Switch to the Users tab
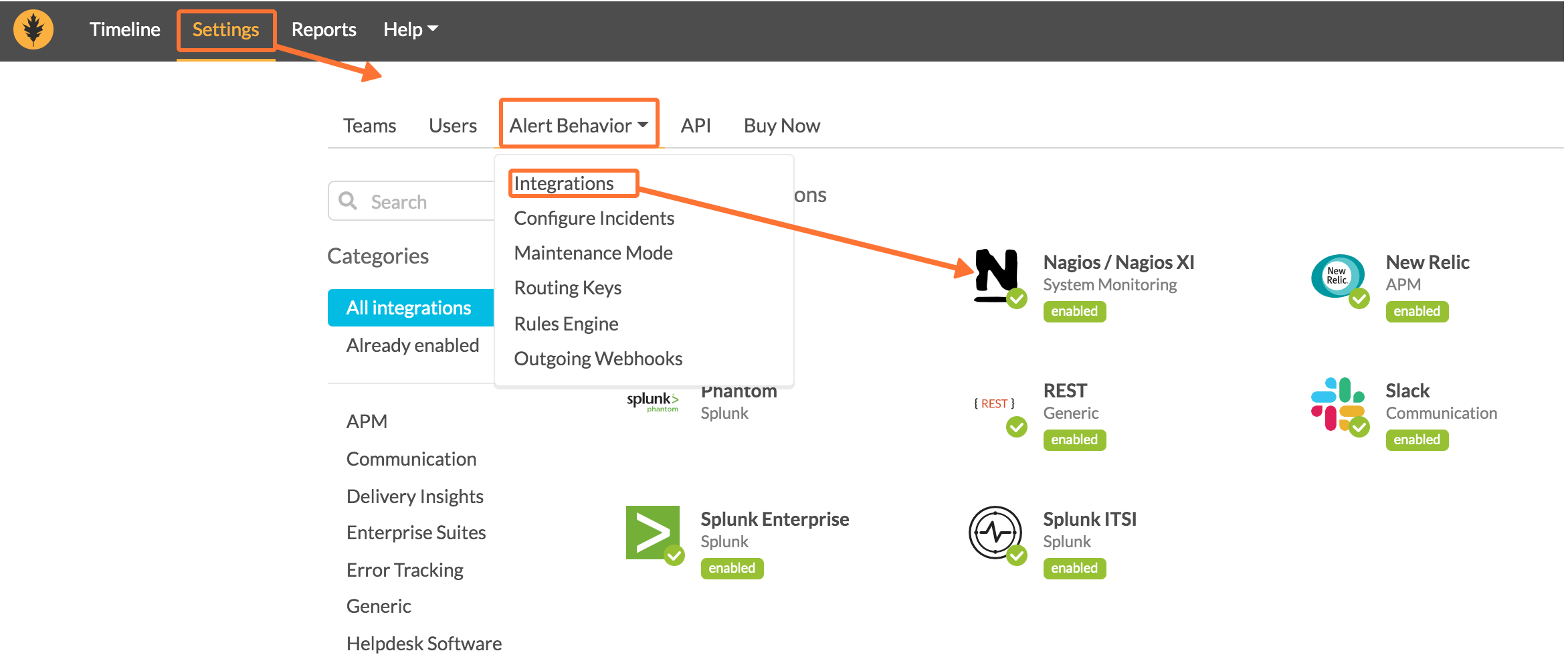Image resolution: width=1568 pixels, height=661 pixels. [x=453, y=126]
